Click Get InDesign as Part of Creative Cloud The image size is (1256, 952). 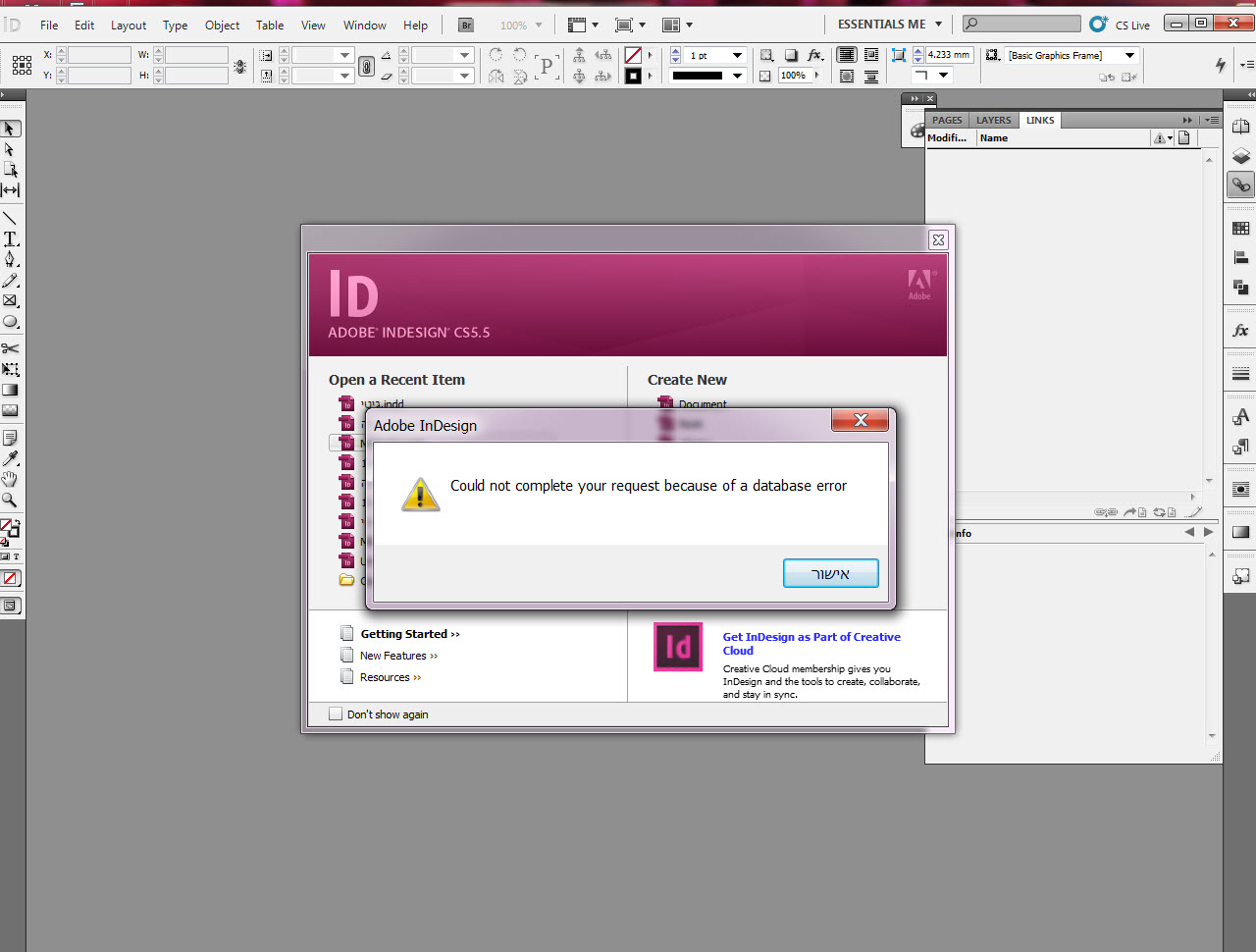tap(811, 644)
